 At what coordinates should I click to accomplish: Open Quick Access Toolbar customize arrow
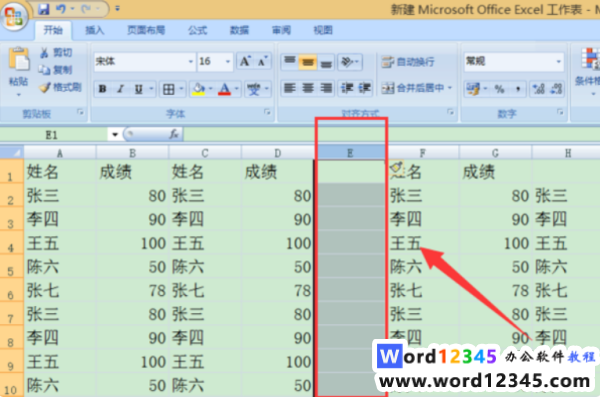(x=117, y=8)
